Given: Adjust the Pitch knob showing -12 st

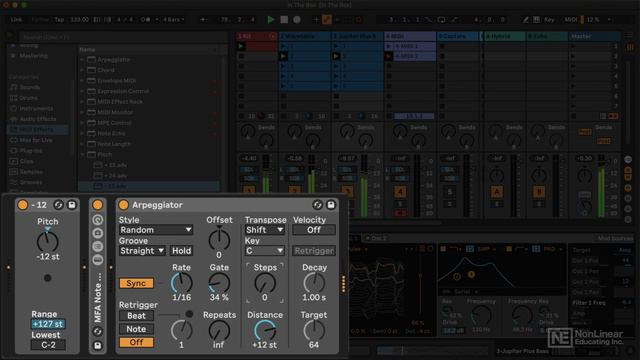Looking at the screenshot, I should pyautogui.click(x=48, y=242).
